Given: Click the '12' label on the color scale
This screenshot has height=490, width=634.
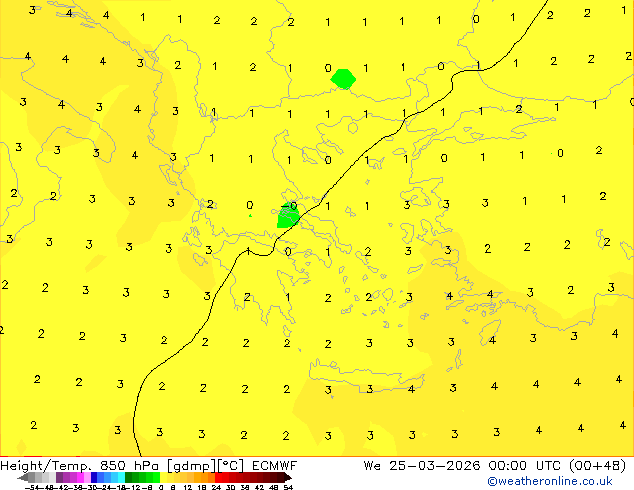Looking at the screenshot, I should click(188, 487).
